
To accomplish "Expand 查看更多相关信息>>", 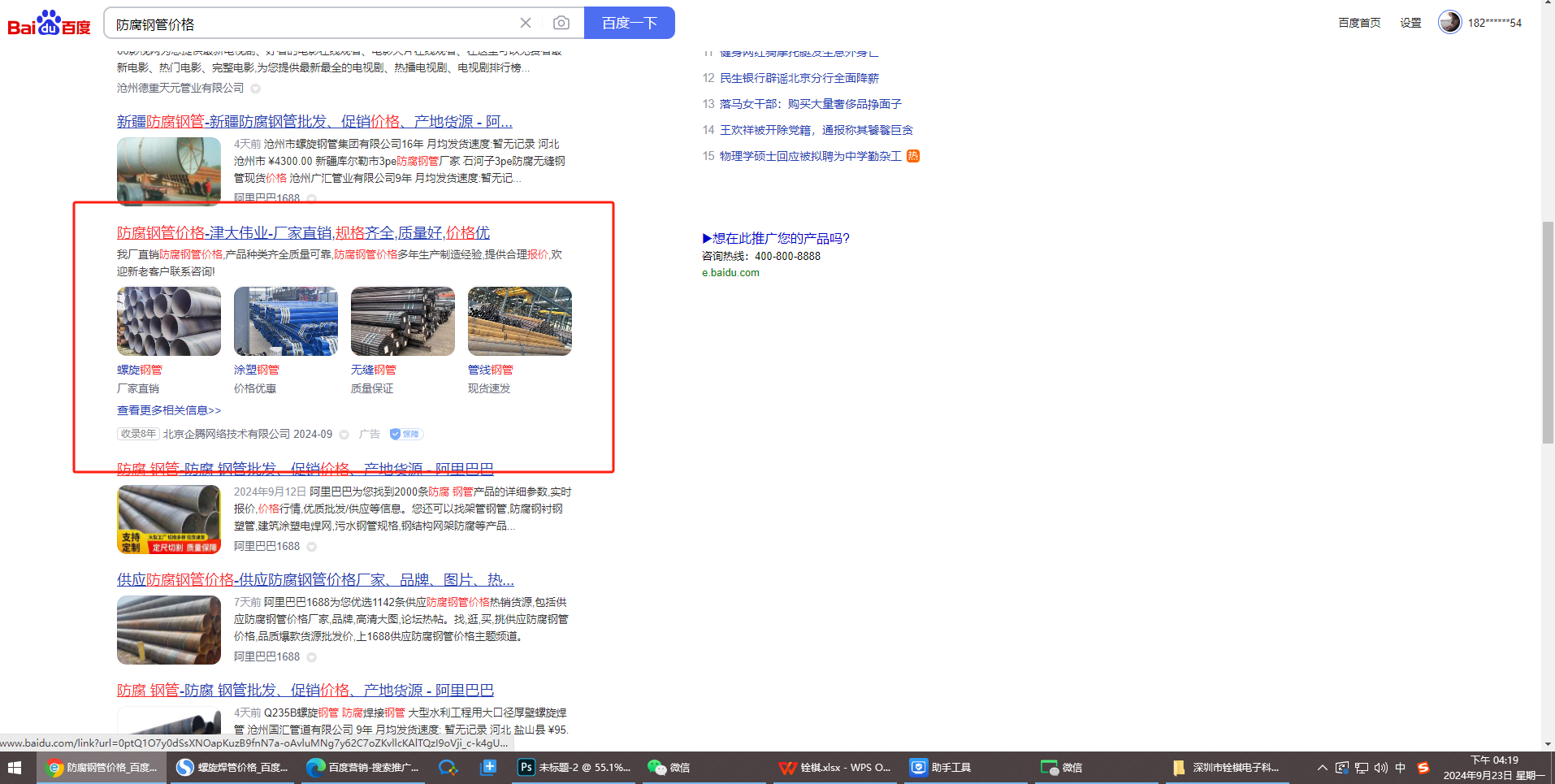I will tap(169, 410).
